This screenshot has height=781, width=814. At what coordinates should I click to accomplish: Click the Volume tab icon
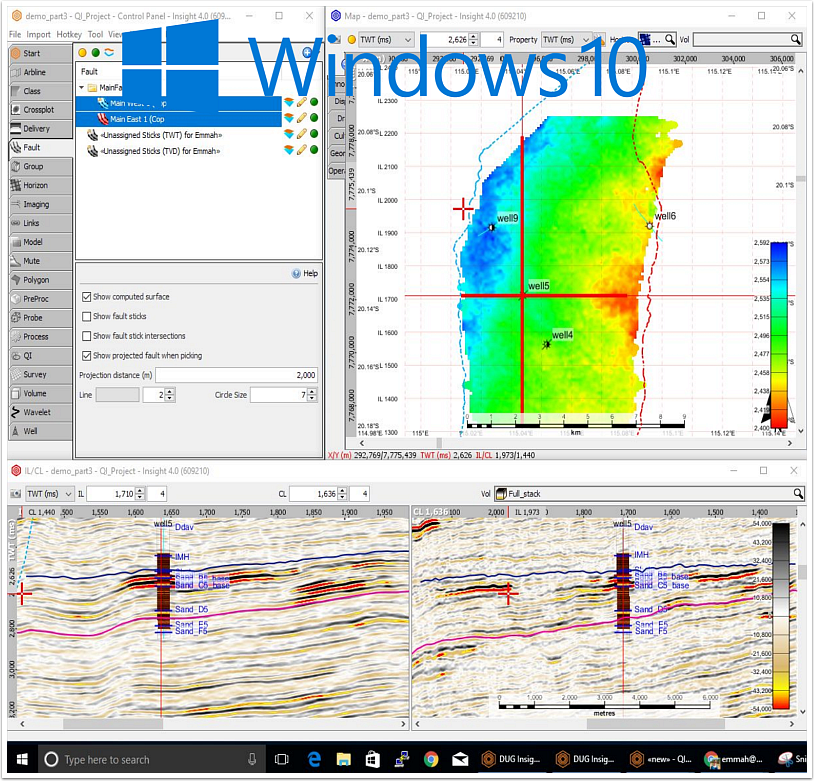[16, 394]
